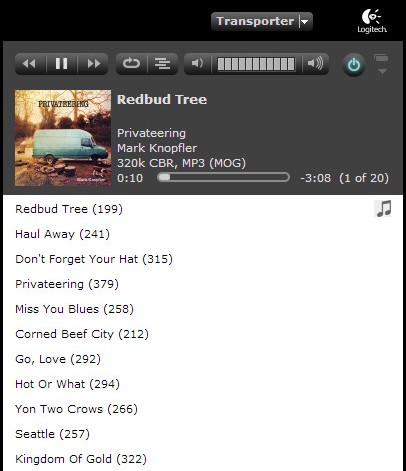Image resolution: width=406 pixels, height=471 pixels.
Task: Click the music note icon by Redbud Tree
Action: point(383,209)
